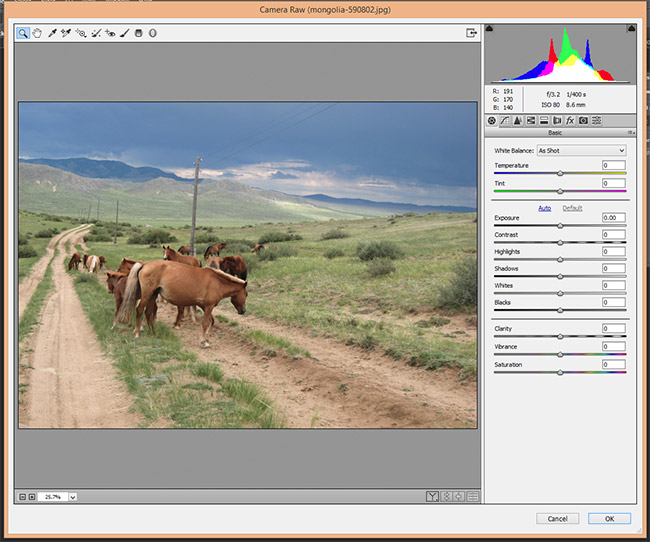Click the Shadows slider handle

point(560,277)
